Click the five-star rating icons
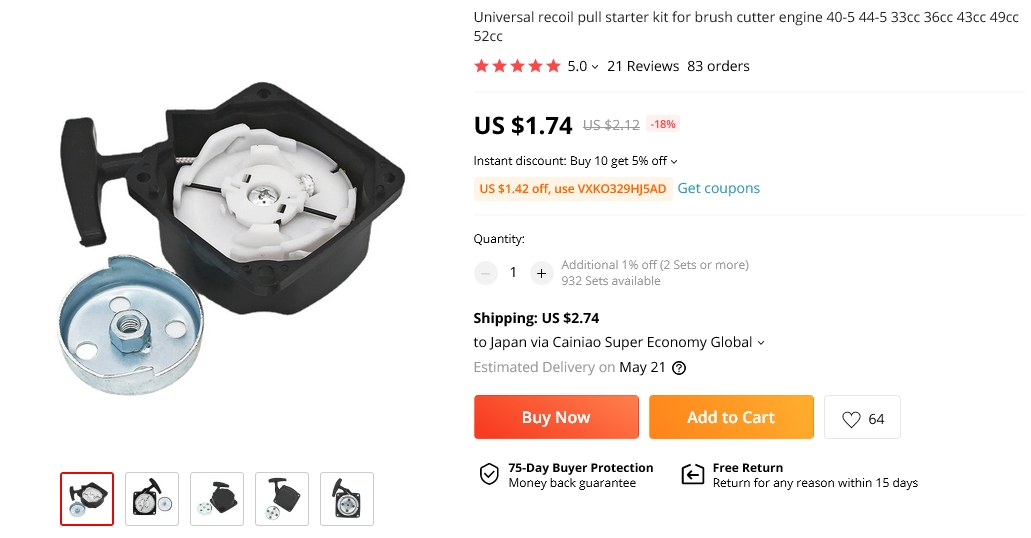This screenshot has height=538, width=1031. (517, 66)
